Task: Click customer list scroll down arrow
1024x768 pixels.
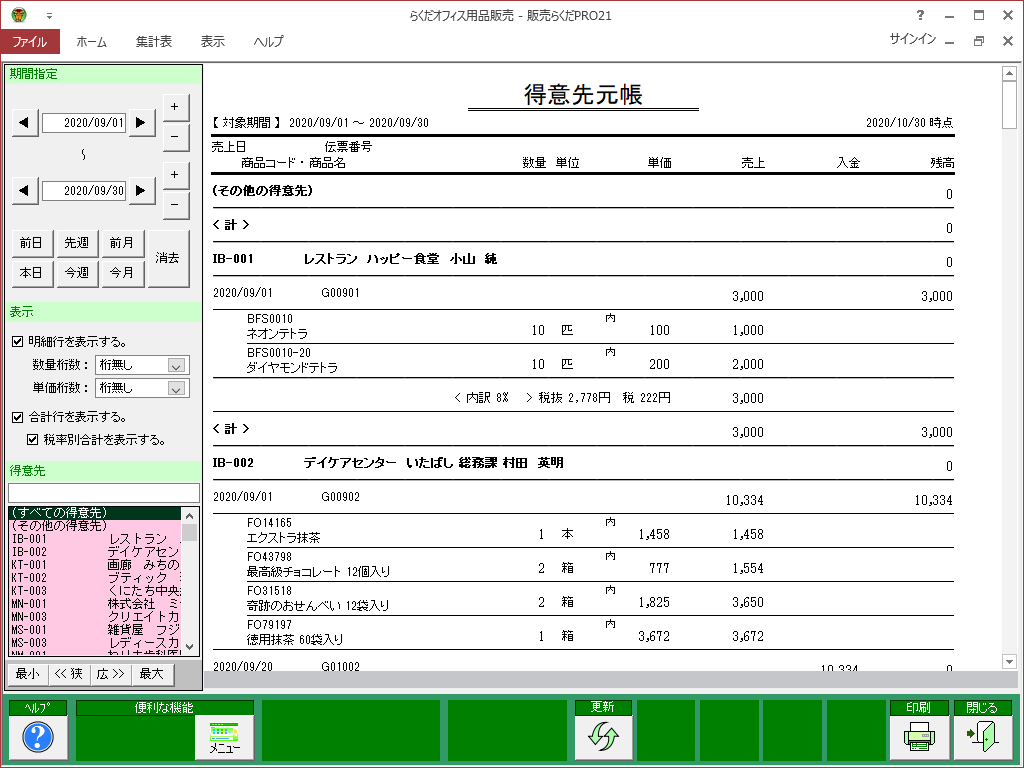Action: (189, 647)
